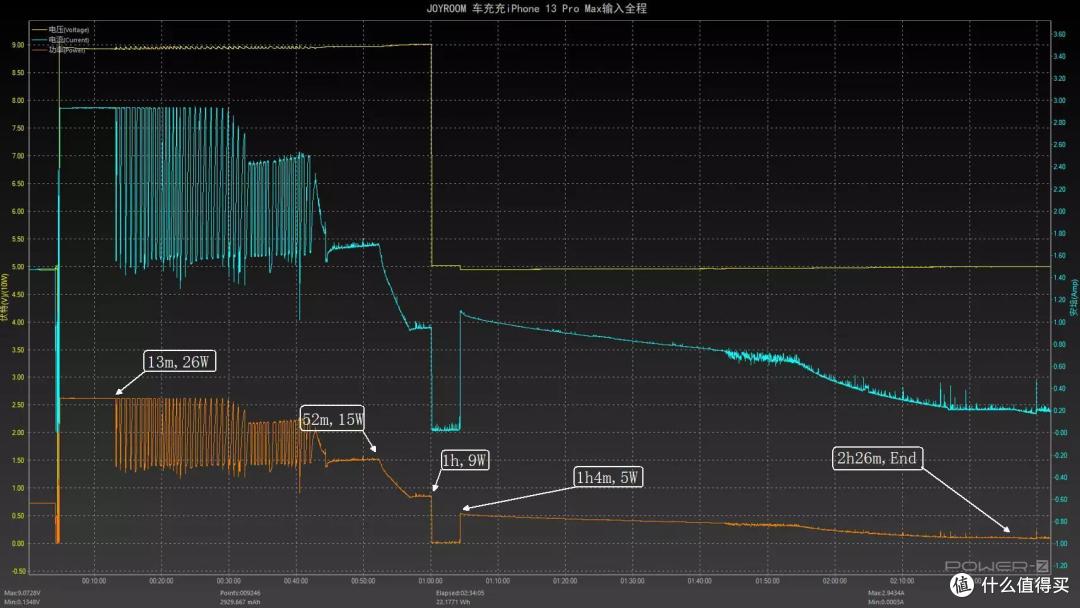
Task: Click the 3.40 label on the Amp axis
Action: tap(1059, 56)
